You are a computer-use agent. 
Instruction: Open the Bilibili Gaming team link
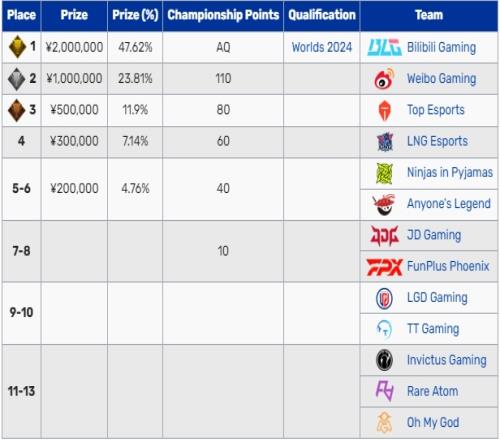[441, 47]
